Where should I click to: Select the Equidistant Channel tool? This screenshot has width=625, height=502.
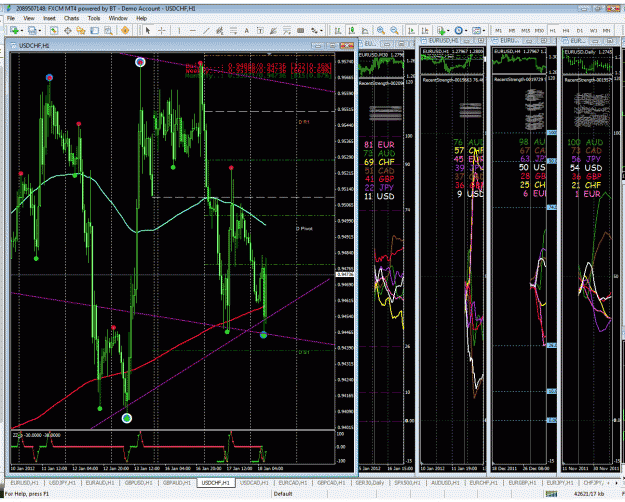tap(220, 30)
